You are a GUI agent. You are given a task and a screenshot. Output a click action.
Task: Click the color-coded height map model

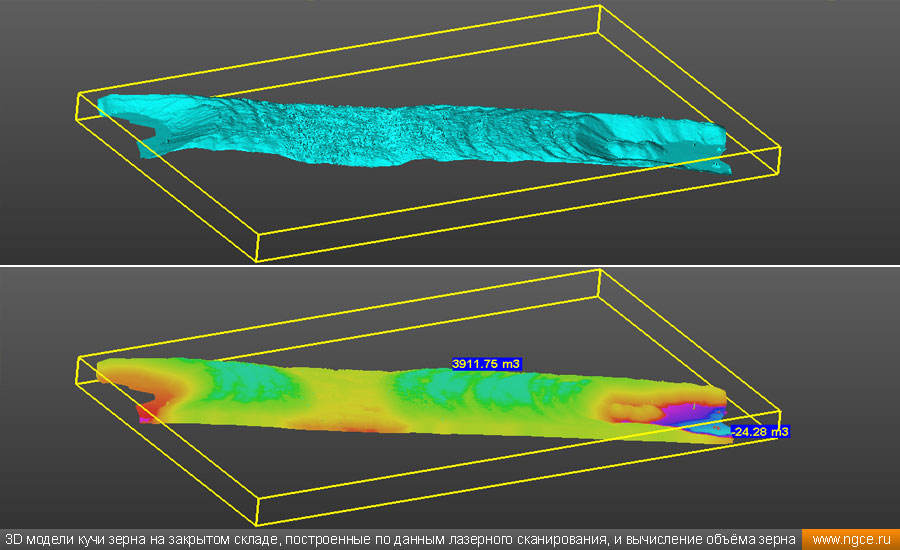pos(413,401)
